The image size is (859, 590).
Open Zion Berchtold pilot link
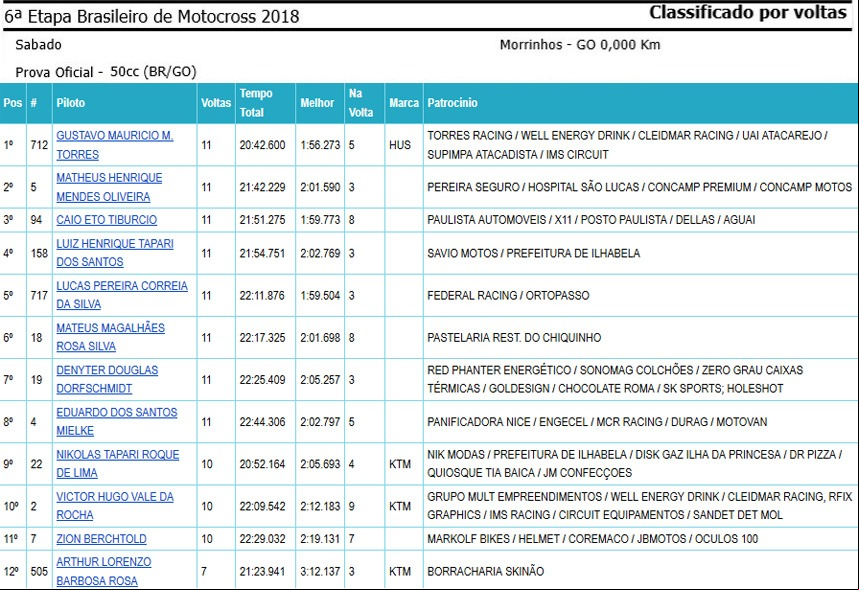101,539
